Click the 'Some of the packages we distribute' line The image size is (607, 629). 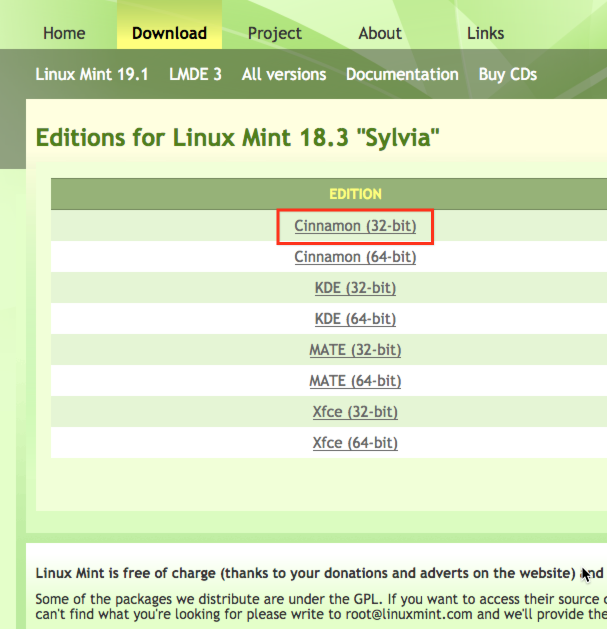click(321, 599)
